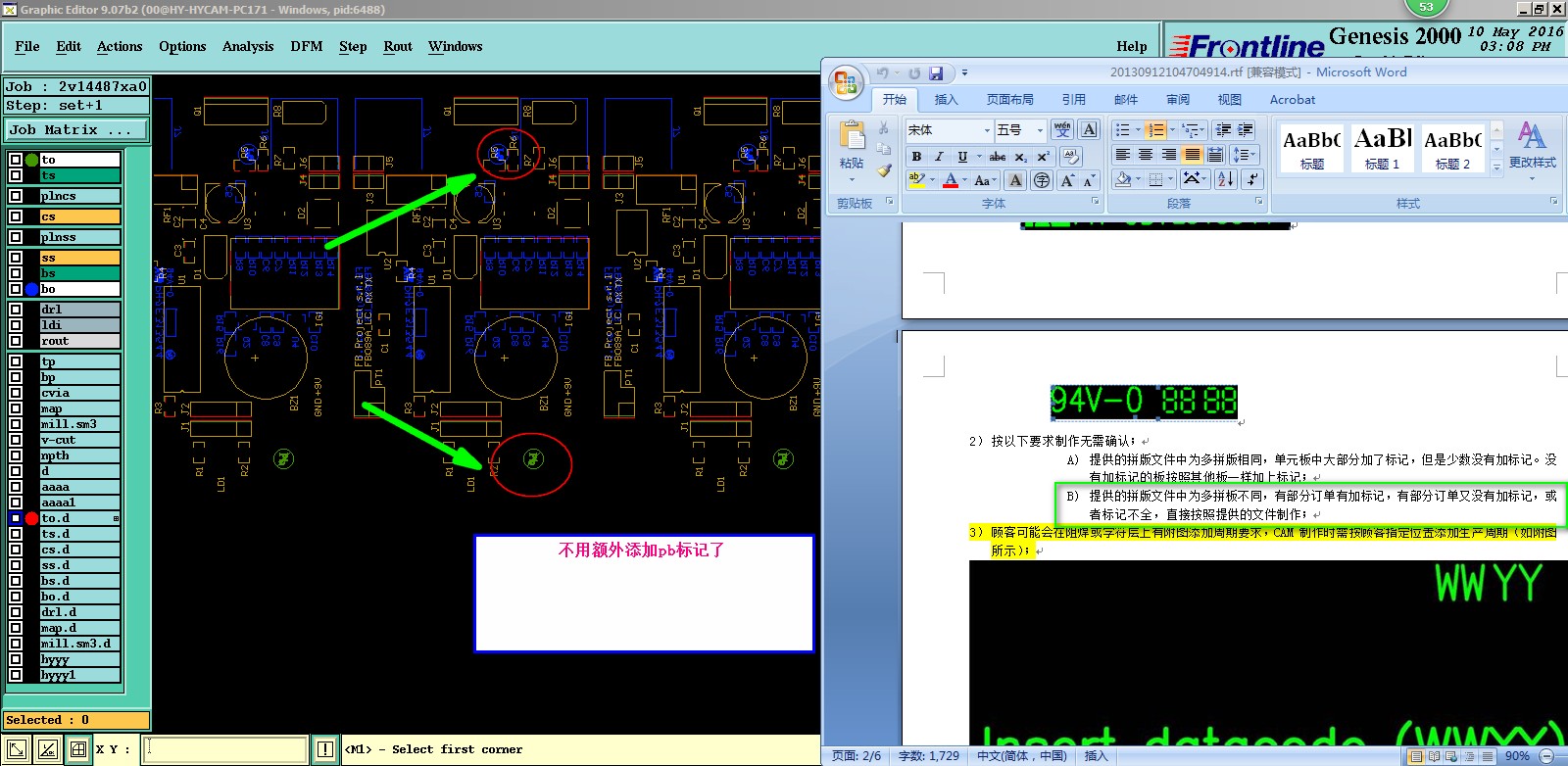Toggle the checkbox for layer byyy1

pyautogui.click(x=16, y=675)
